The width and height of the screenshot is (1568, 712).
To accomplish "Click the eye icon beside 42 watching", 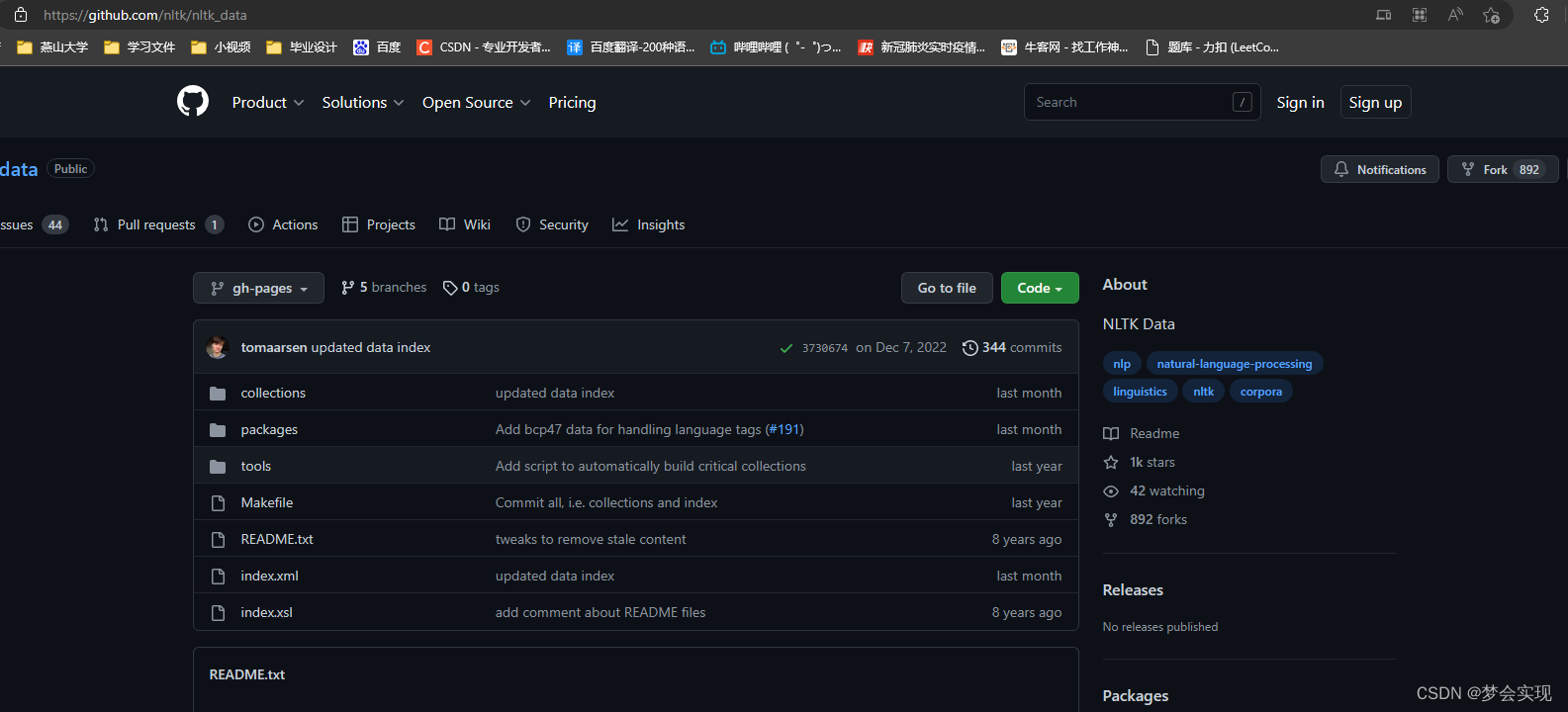I will 1111,491.
